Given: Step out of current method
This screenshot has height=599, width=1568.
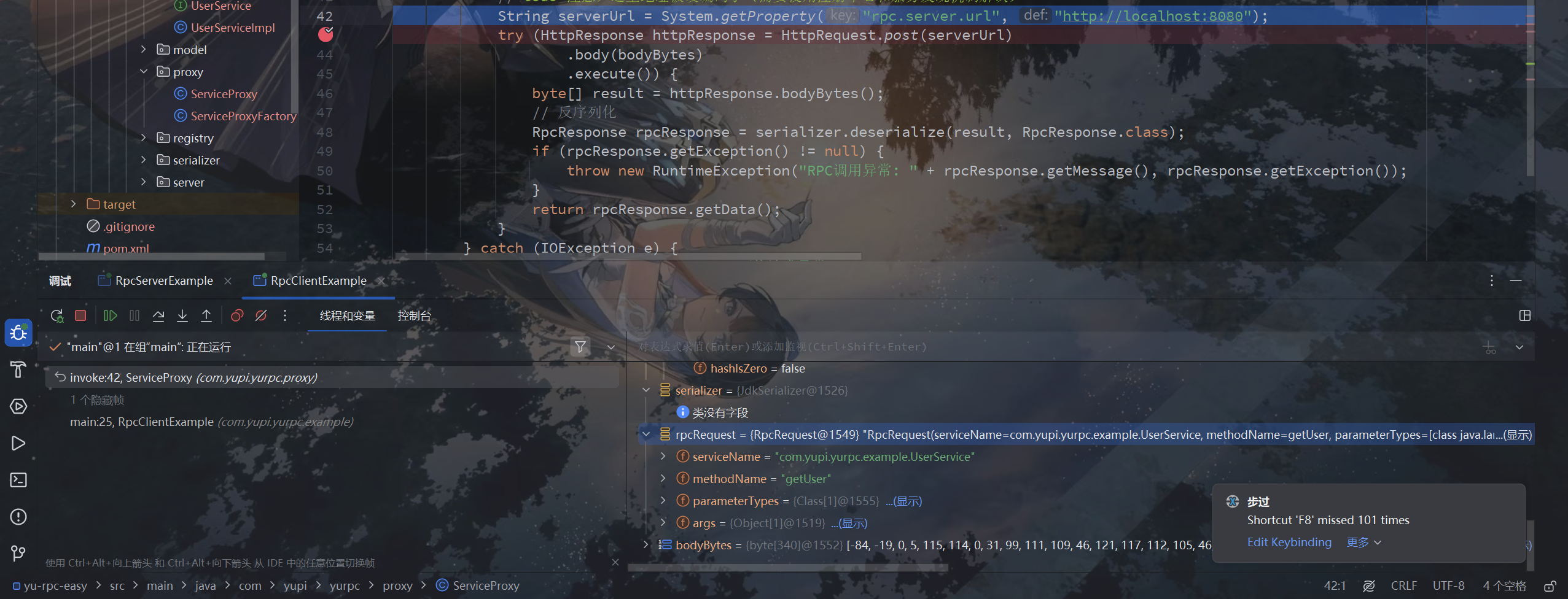Looking at the screenshot, I should tap(206, 315).
